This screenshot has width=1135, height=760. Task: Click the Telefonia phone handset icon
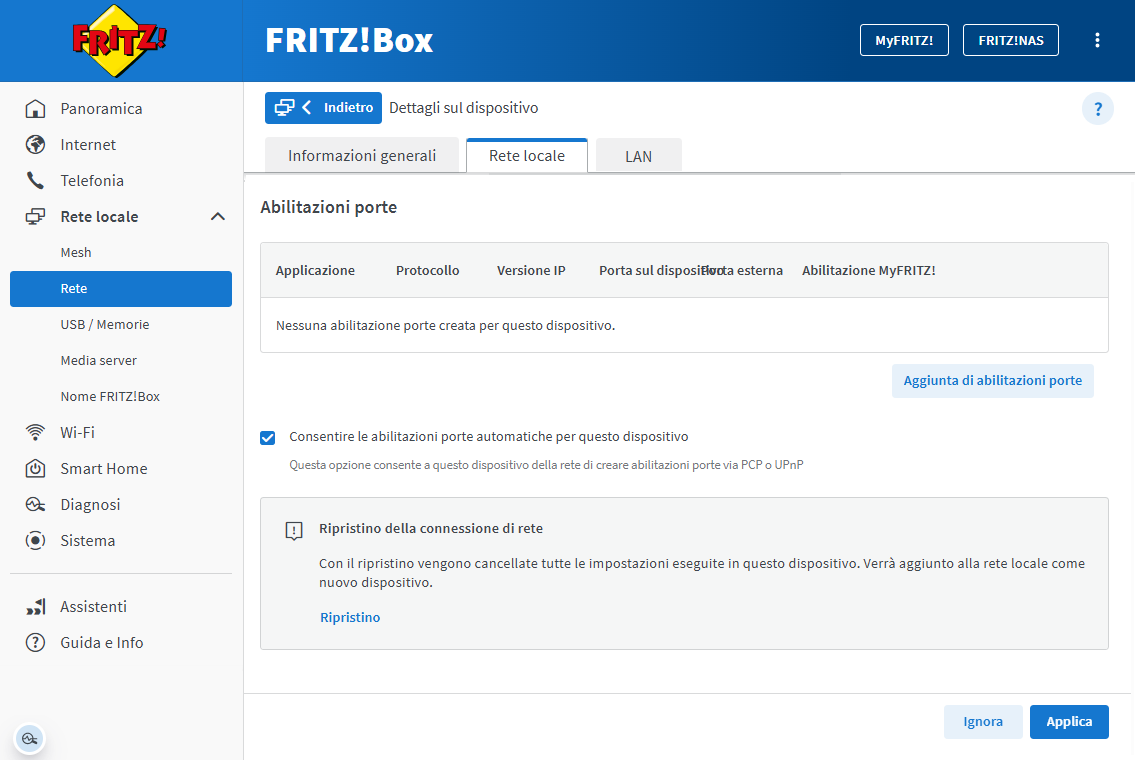click(35, 180)
